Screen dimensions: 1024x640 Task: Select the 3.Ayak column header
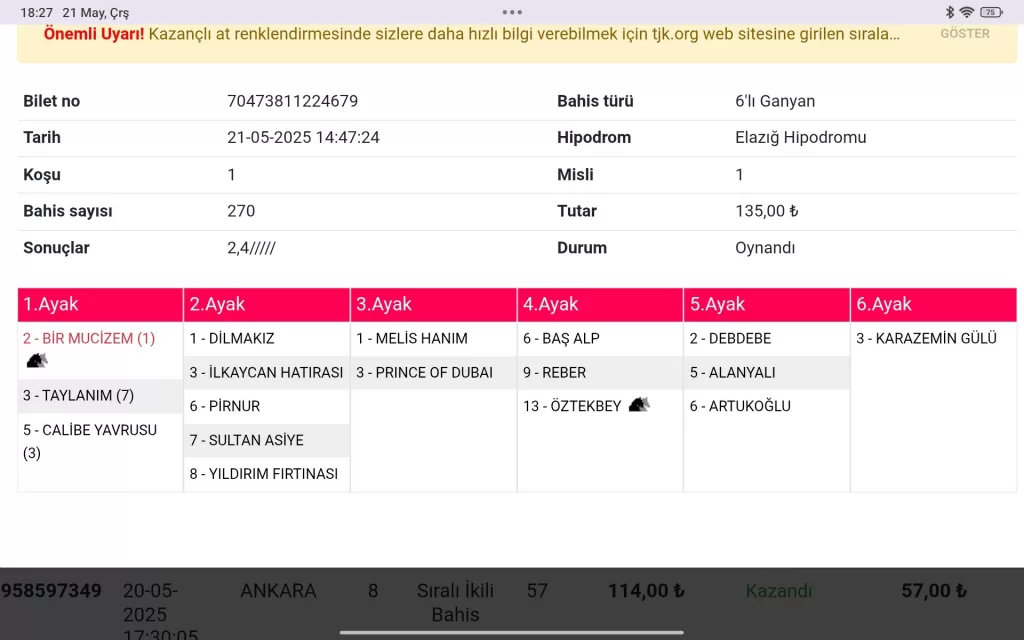433,304
